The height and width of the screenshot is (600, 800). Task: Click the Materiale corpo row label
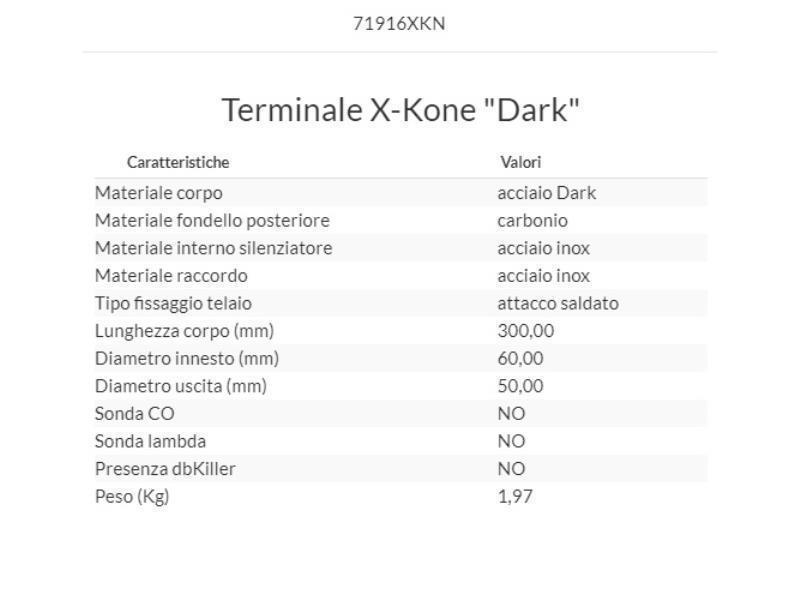(158, 193)
